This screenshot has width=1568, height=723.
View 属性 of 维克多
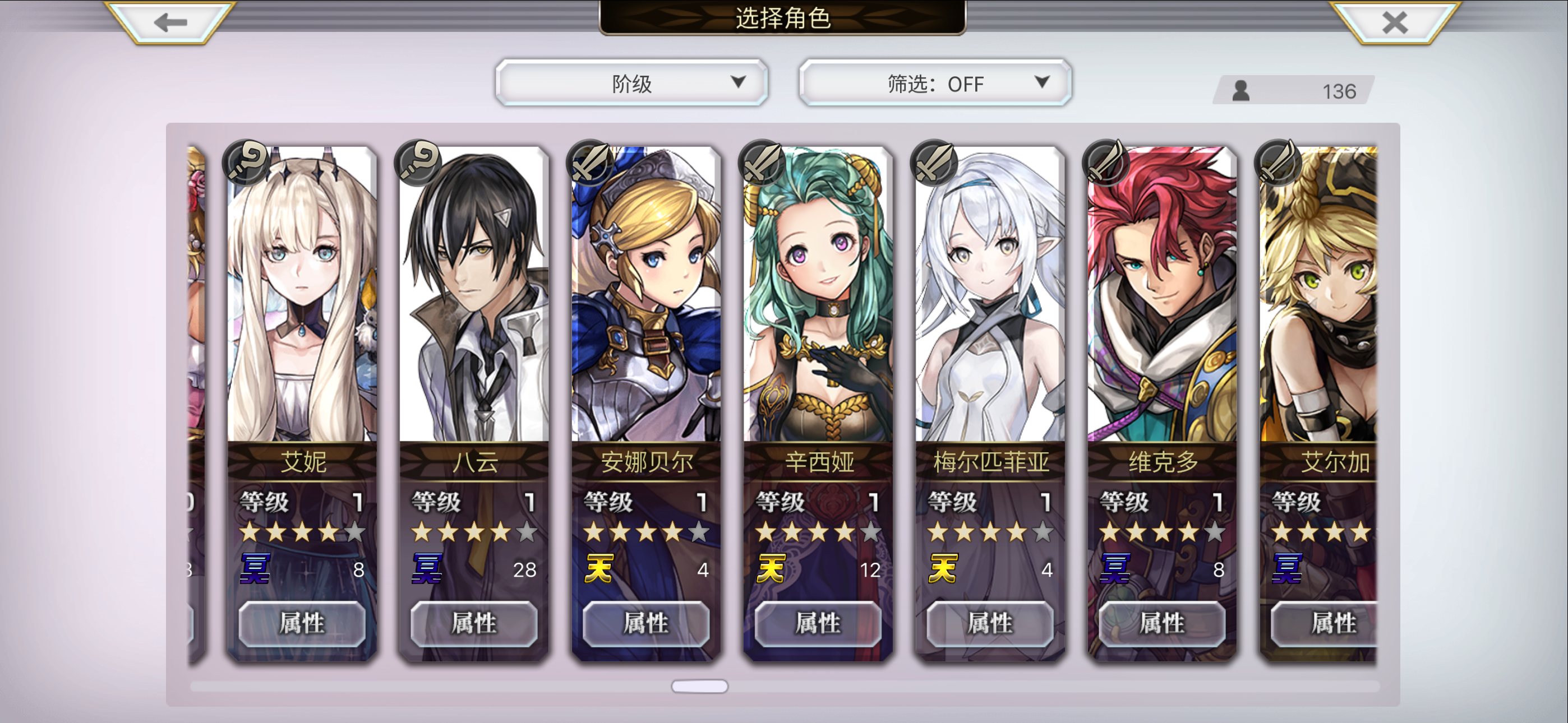tap(1162, 623)
